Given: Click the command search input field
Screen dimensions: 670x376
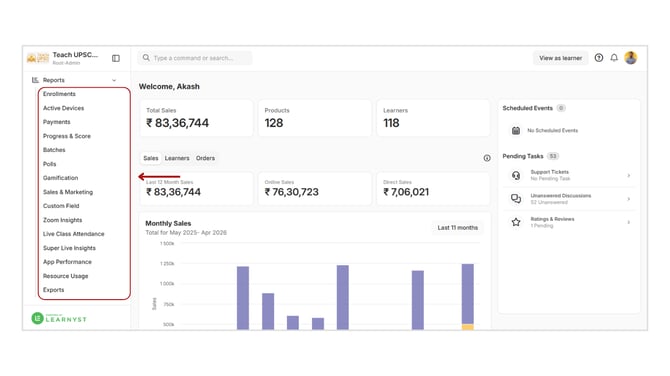Looking at the screenshot, I should [195, 58].
